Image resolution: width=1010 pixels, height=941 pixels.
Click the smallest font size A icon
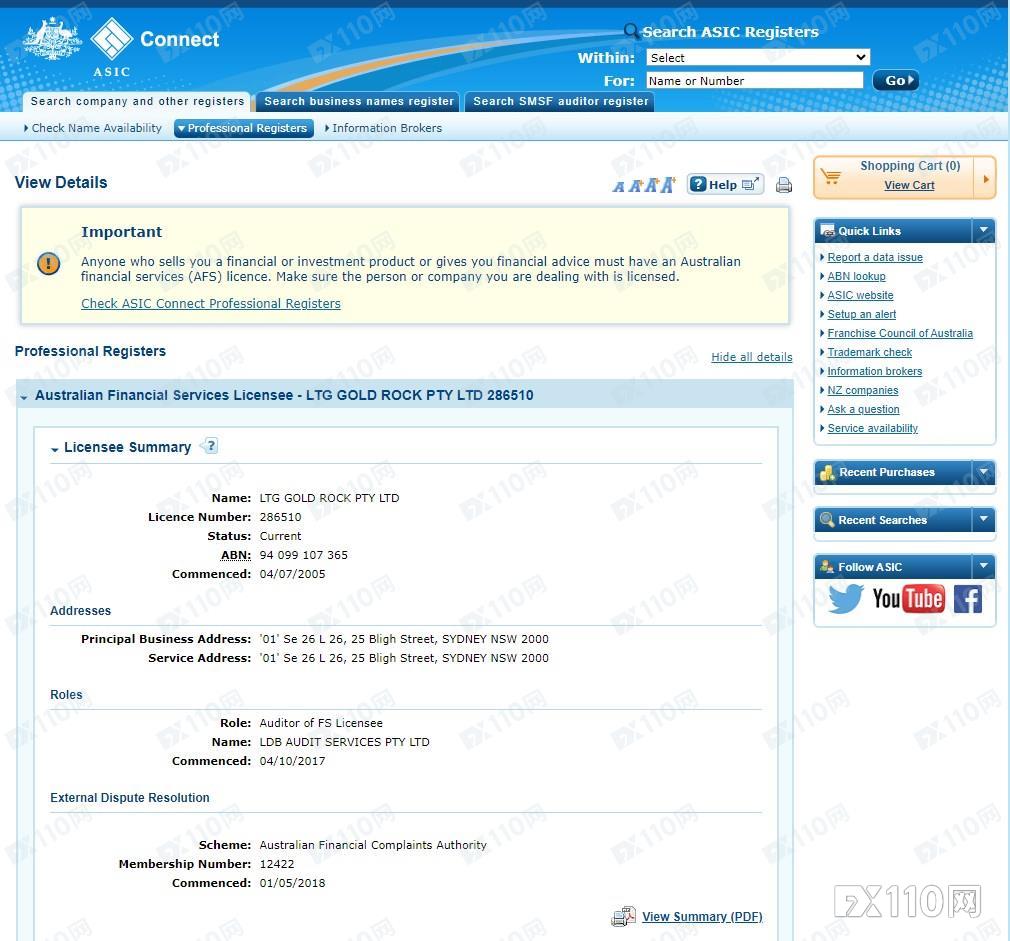pos(618,187)
